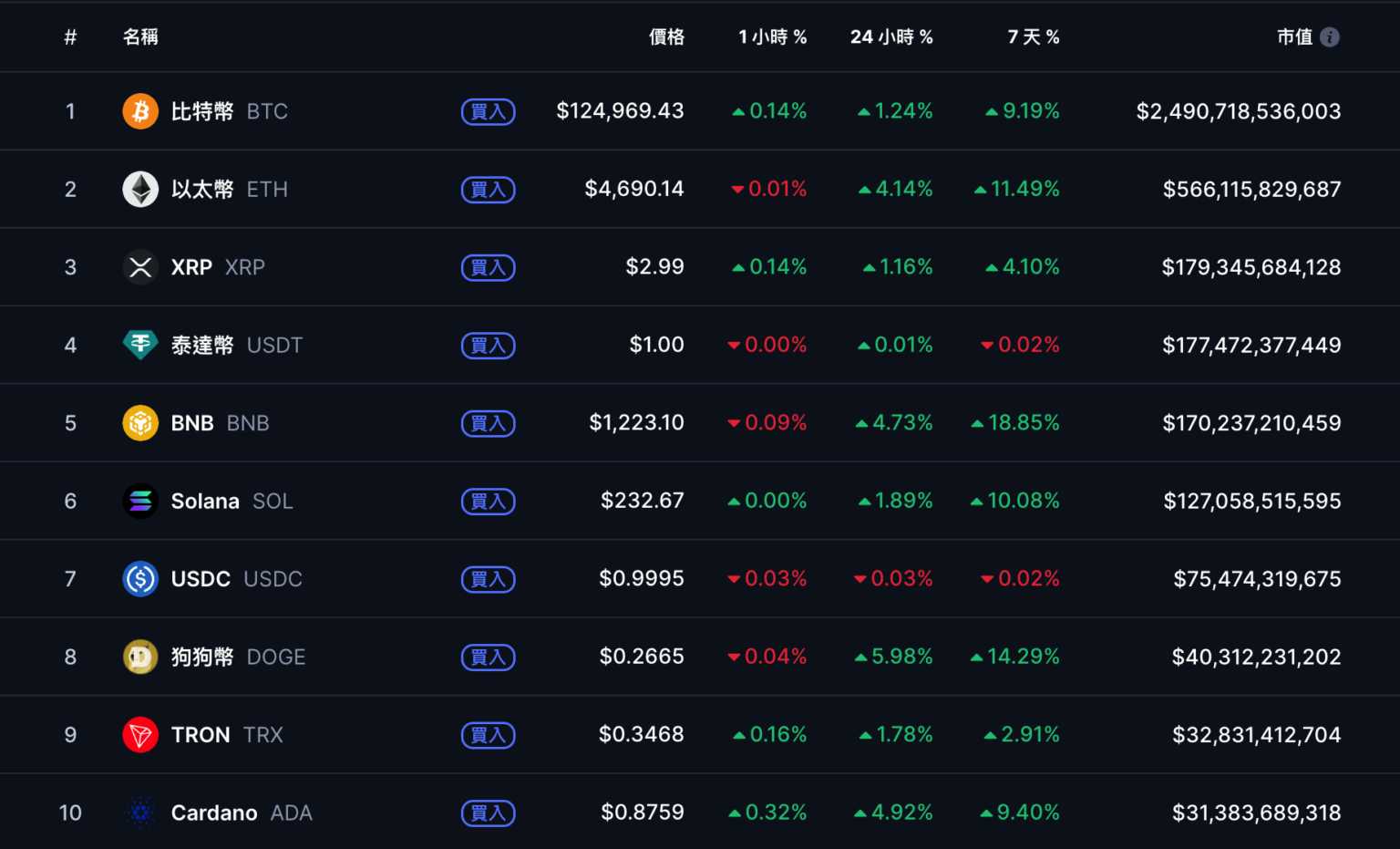Click the Solana logo icon
Image resolution: width=1400 pixels, height=849 pixels.
pos(140,501)
